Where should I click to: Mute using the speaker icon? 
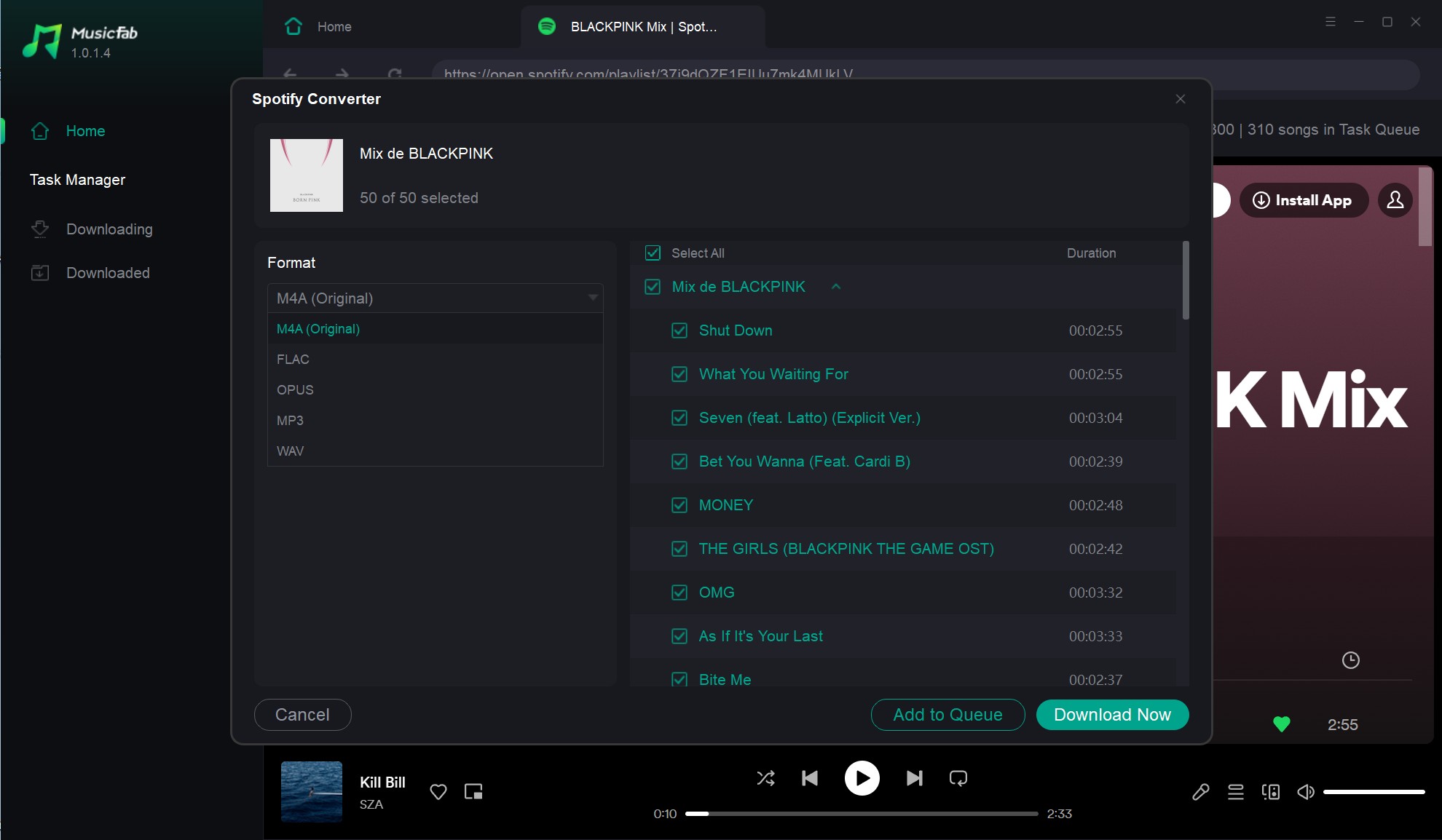(1306, 792)
